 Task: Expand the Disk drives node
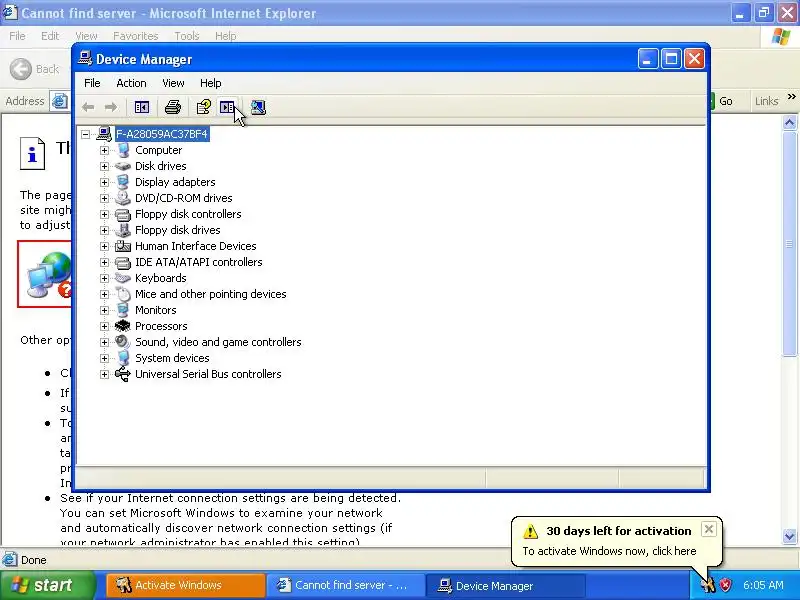105,166
